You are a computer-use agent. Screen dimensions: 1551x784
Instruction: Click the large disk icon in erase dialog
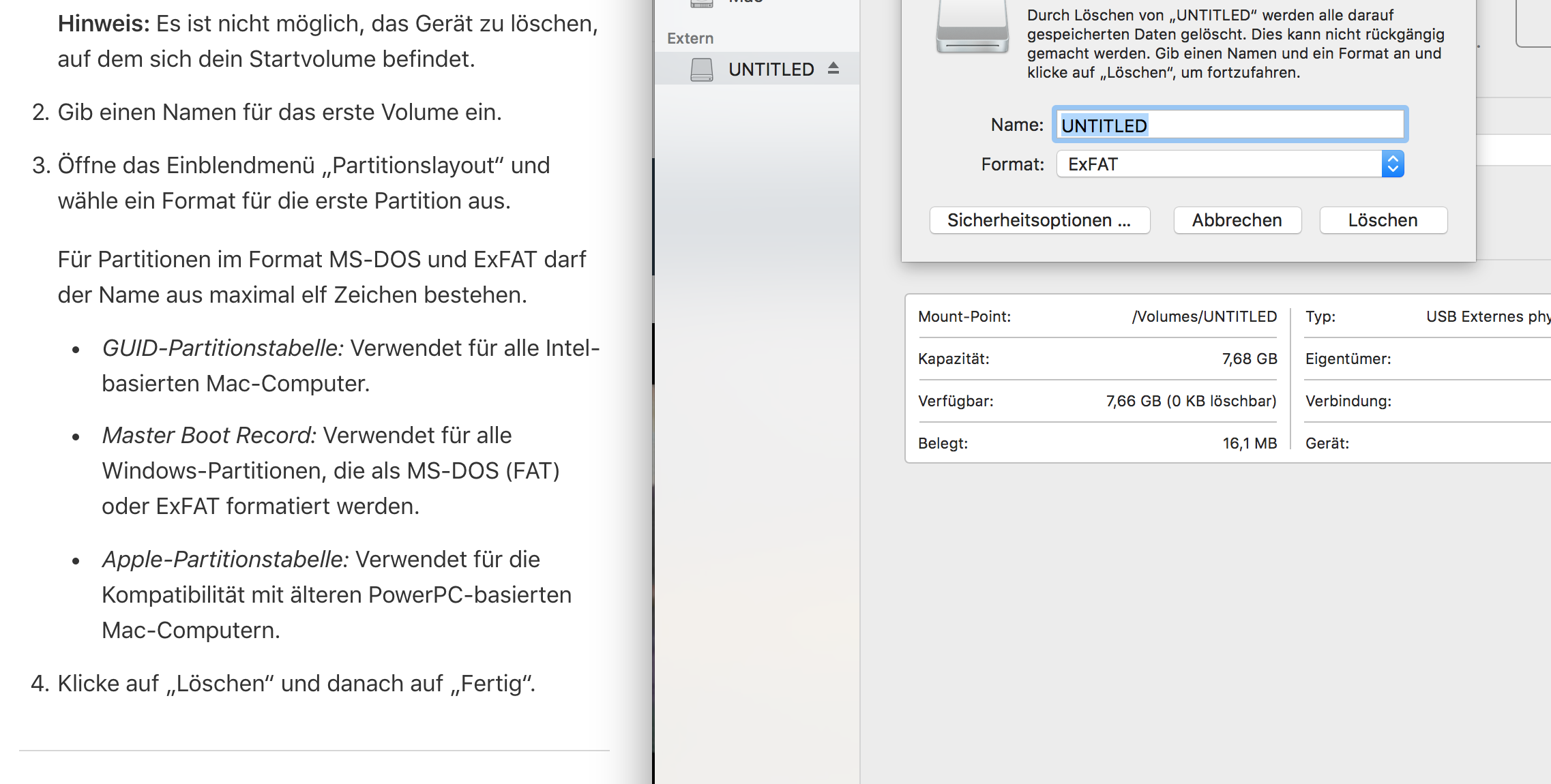click(x=972, y=27)
